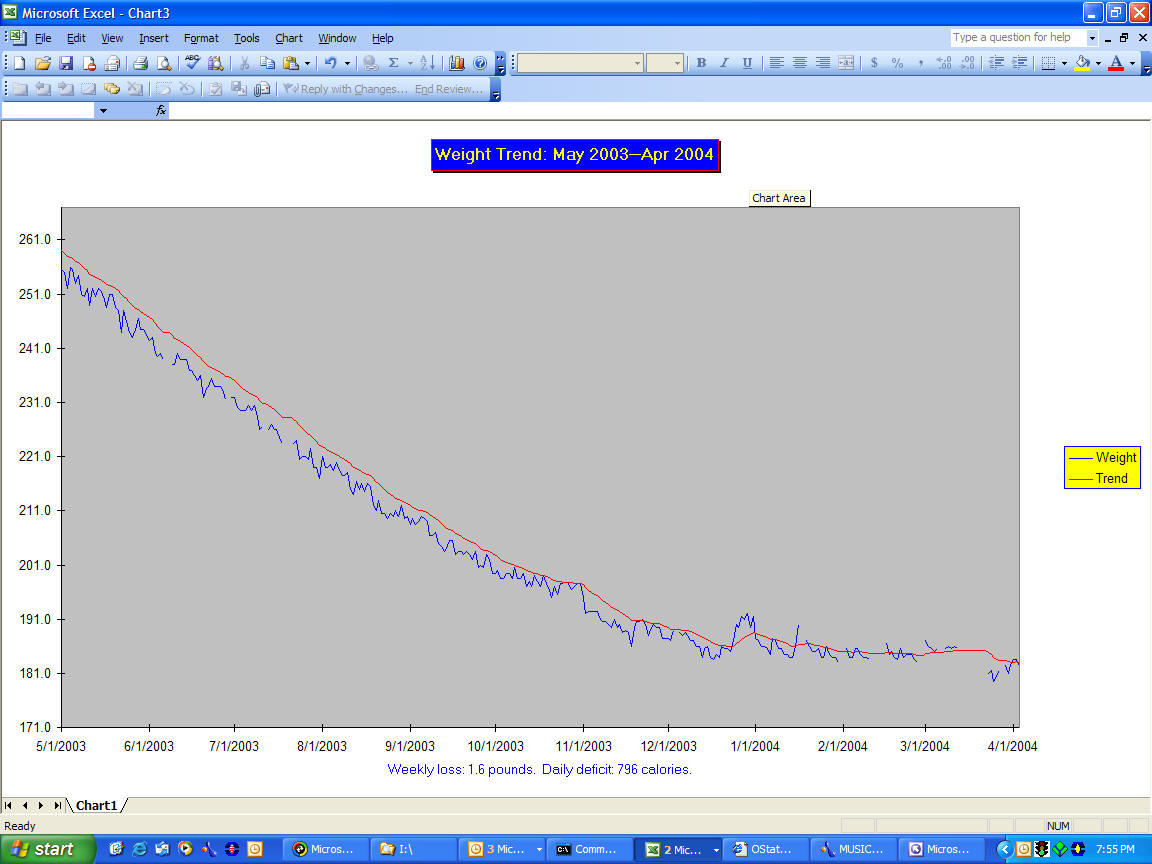Image resolution: width=1152 pixels, height=864 pixels.
Task: Center the text alignment
Action: tap(799, 63)
